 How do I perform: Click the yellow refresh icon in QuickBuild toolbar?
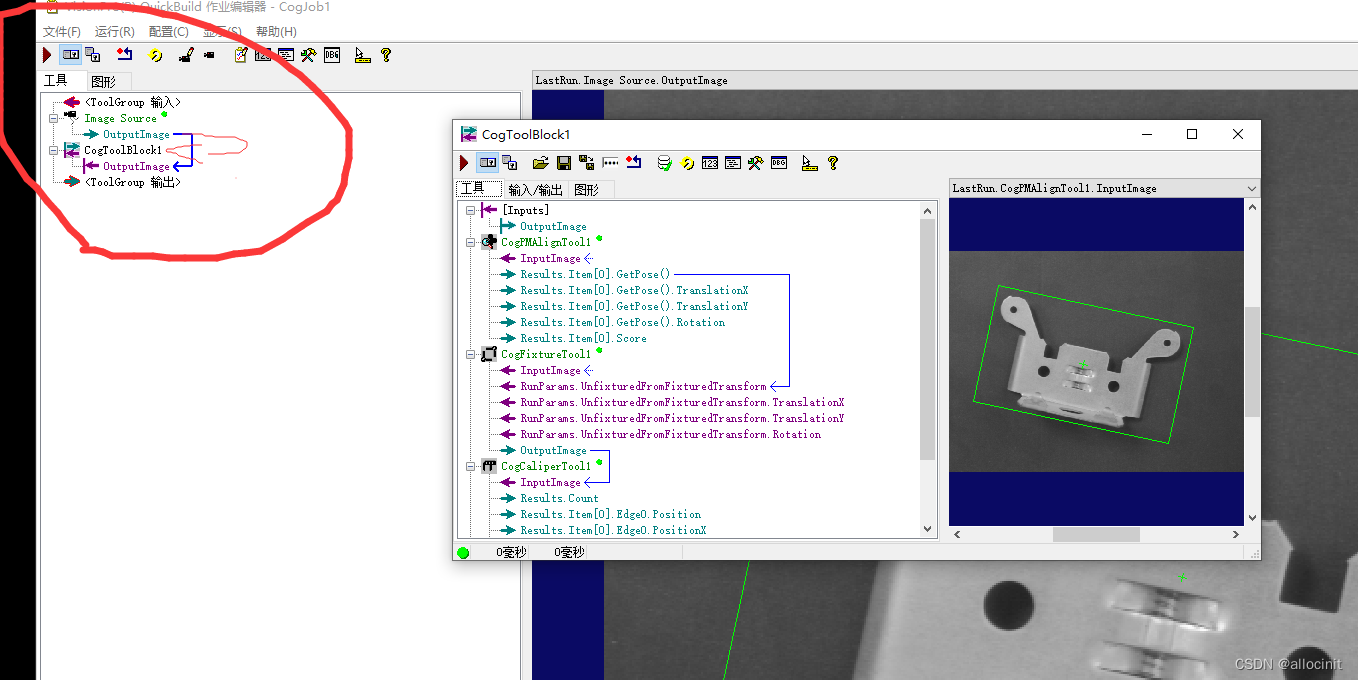coord(155,55)
